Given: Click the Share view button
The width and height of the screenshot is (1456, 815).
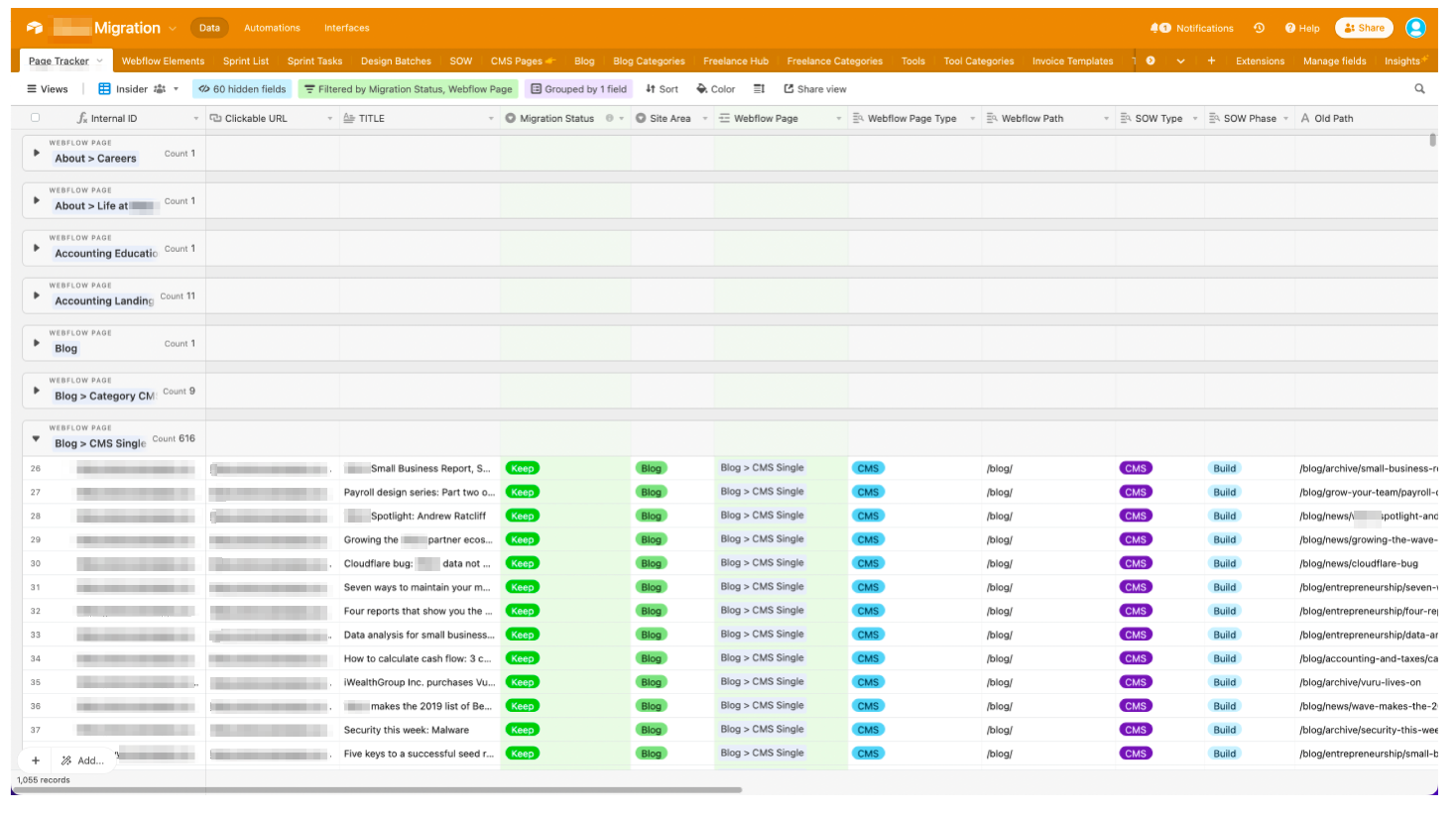Looking at the screenshot, I should [x=814, y=89].
